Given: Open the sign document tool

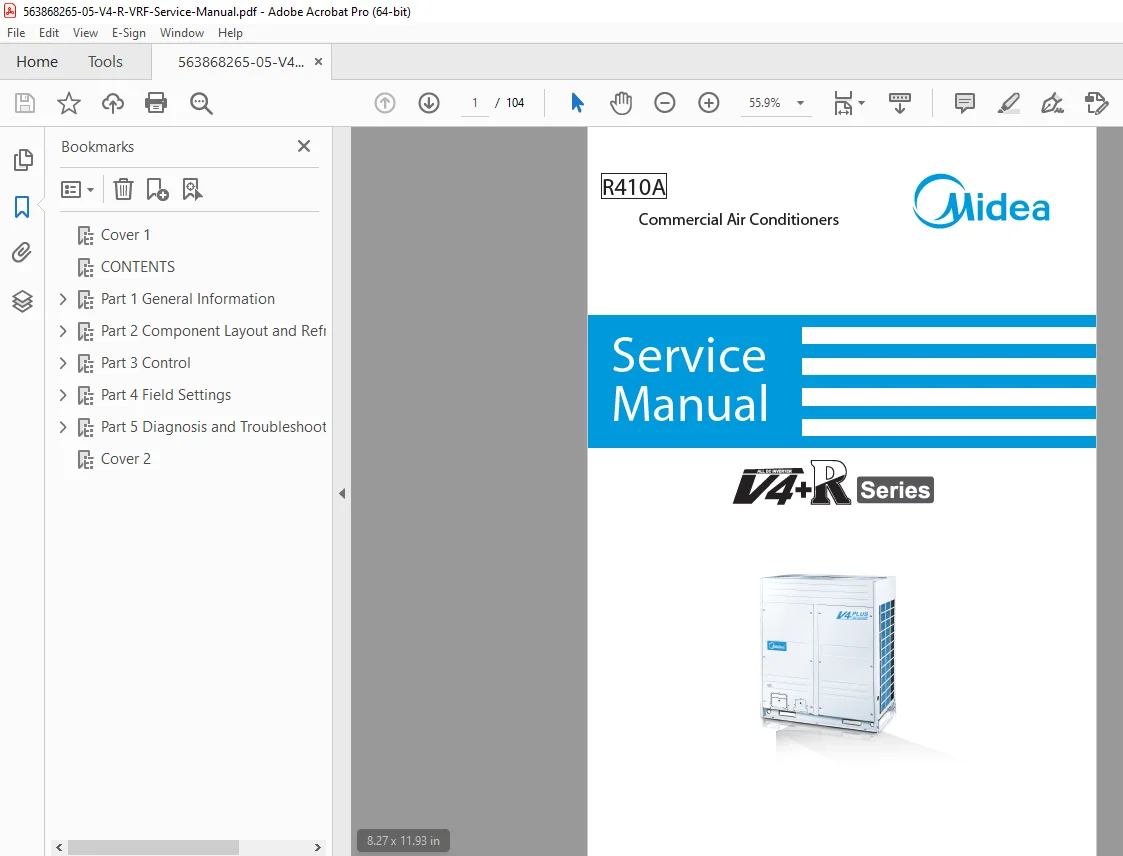Looking at the screenshot, I should pos(1052,103).
